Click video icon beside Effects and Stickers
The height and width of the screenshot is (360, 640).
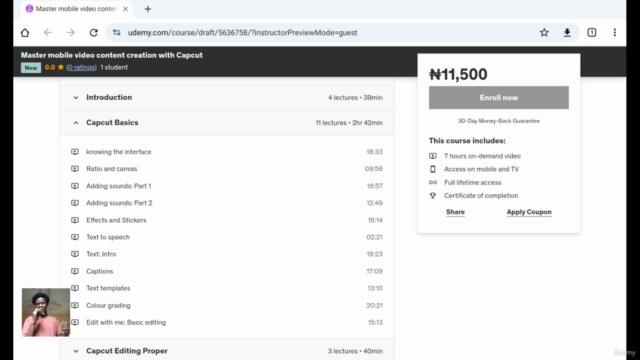click(75, 220)
